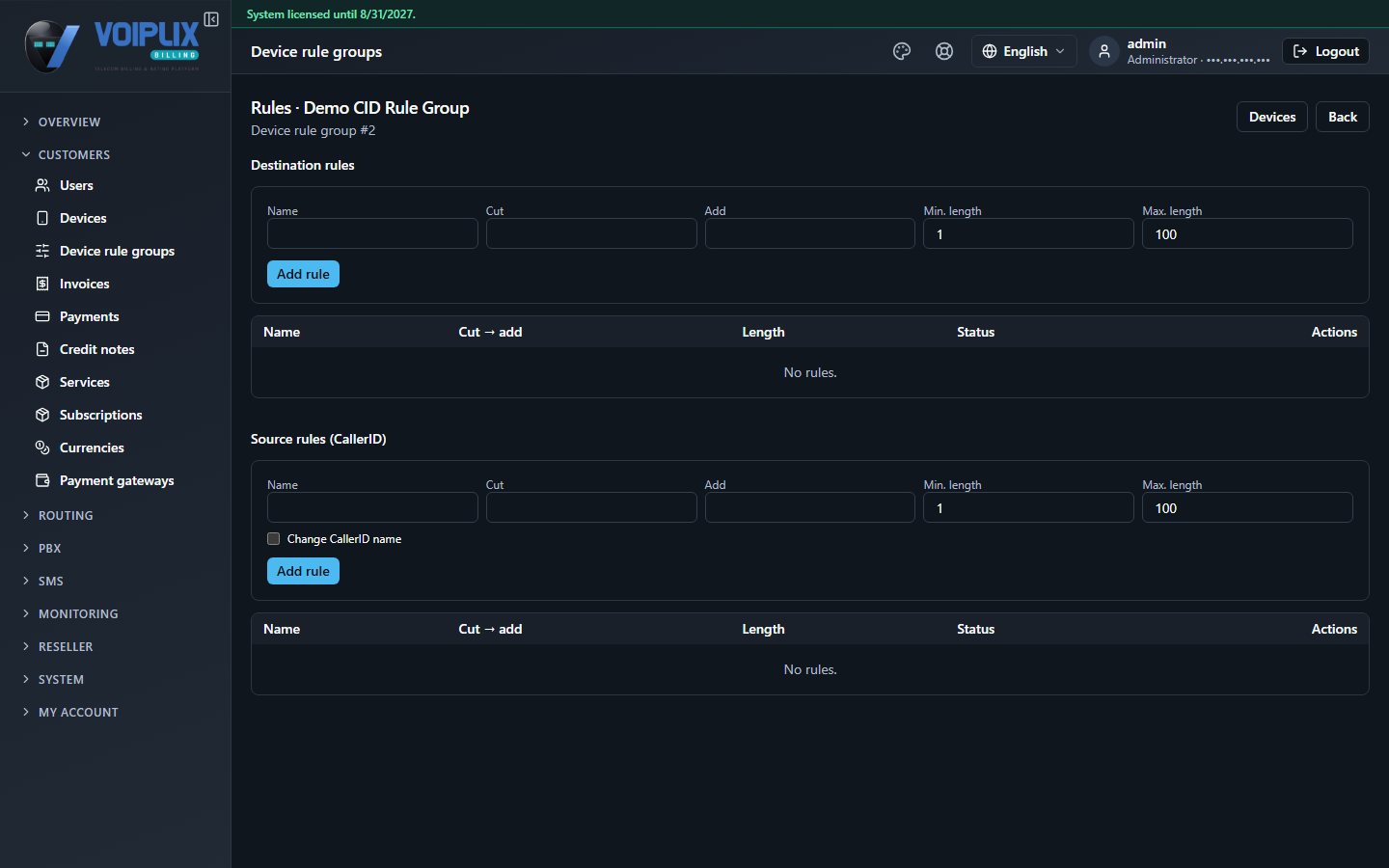Add rule under Destination rules

(303, 274)
